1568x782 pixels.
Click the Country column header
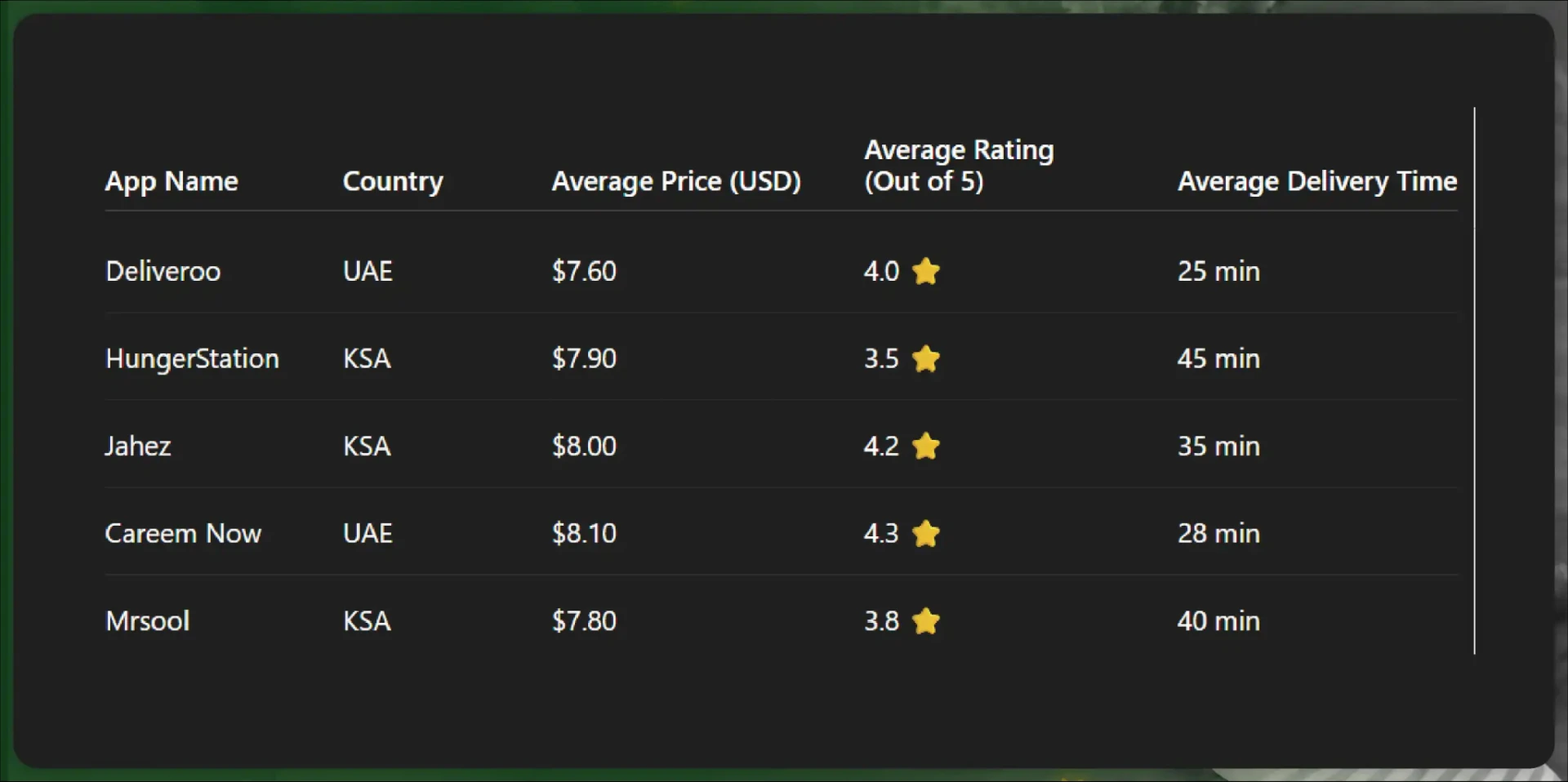click(393, 181)
